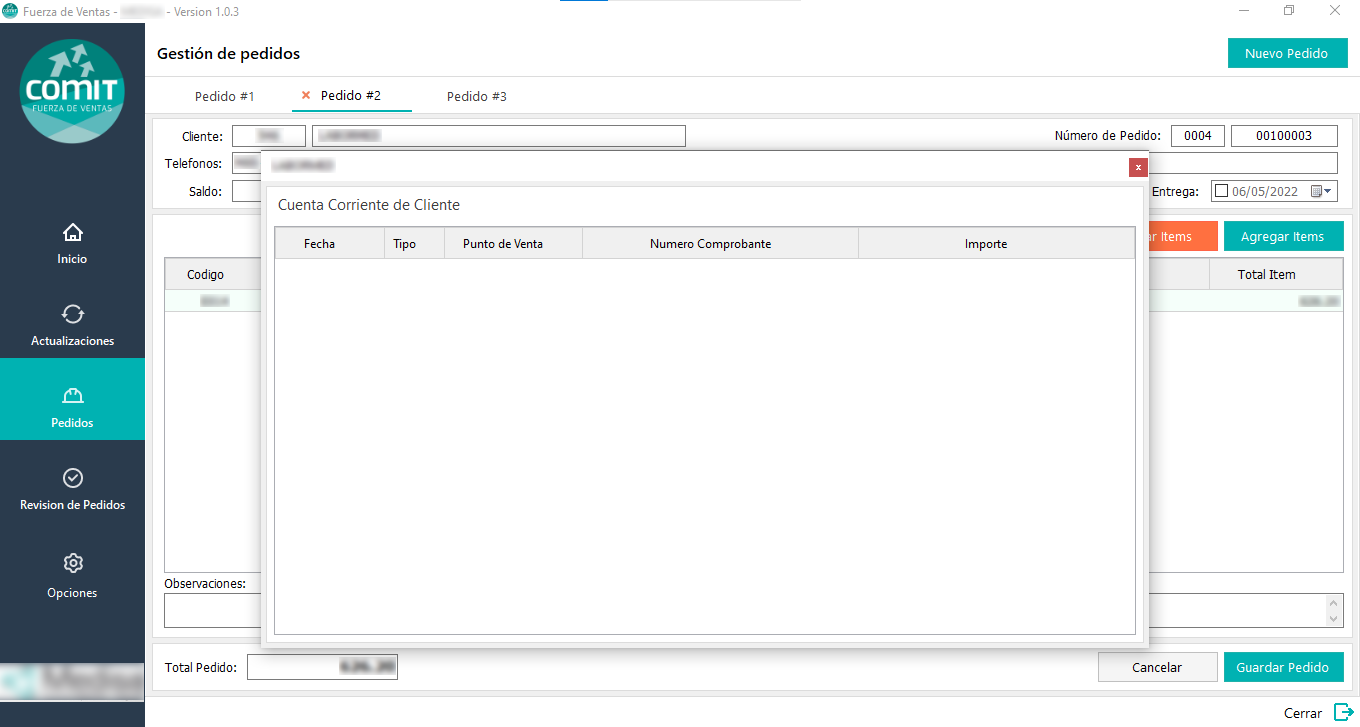
Task: Open the Actualizaciones sync icon
Action: coord(72,314)
